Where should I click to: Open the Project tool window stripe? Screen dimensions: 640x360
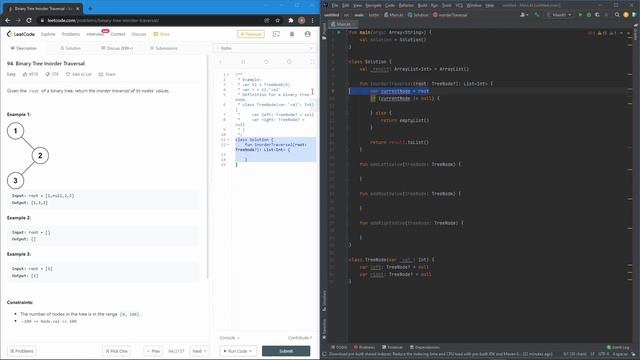click(324, 31)
